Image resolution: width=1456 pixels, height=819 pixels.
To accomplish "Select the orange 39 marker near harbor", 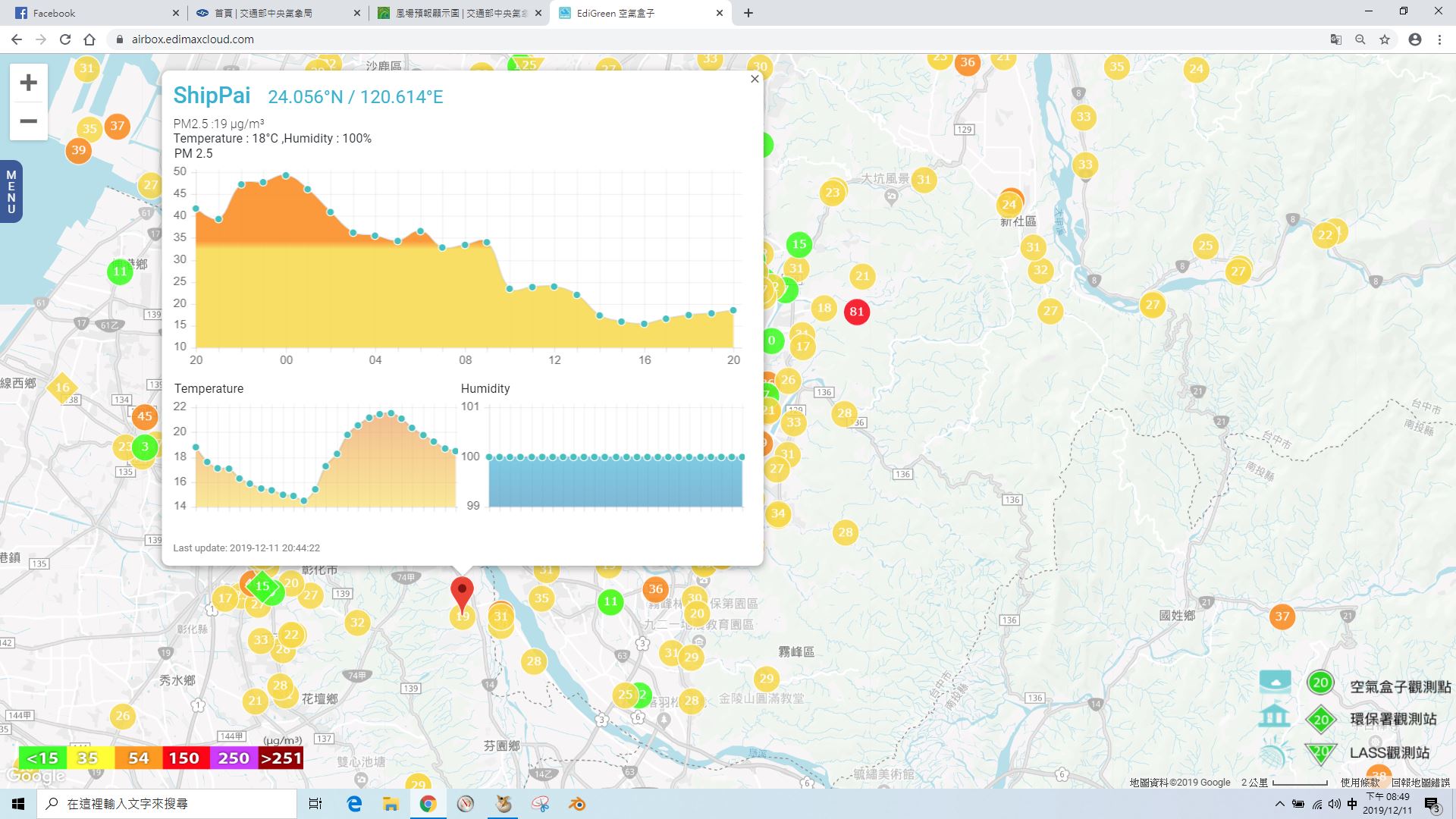I will (x=79, y=150).
